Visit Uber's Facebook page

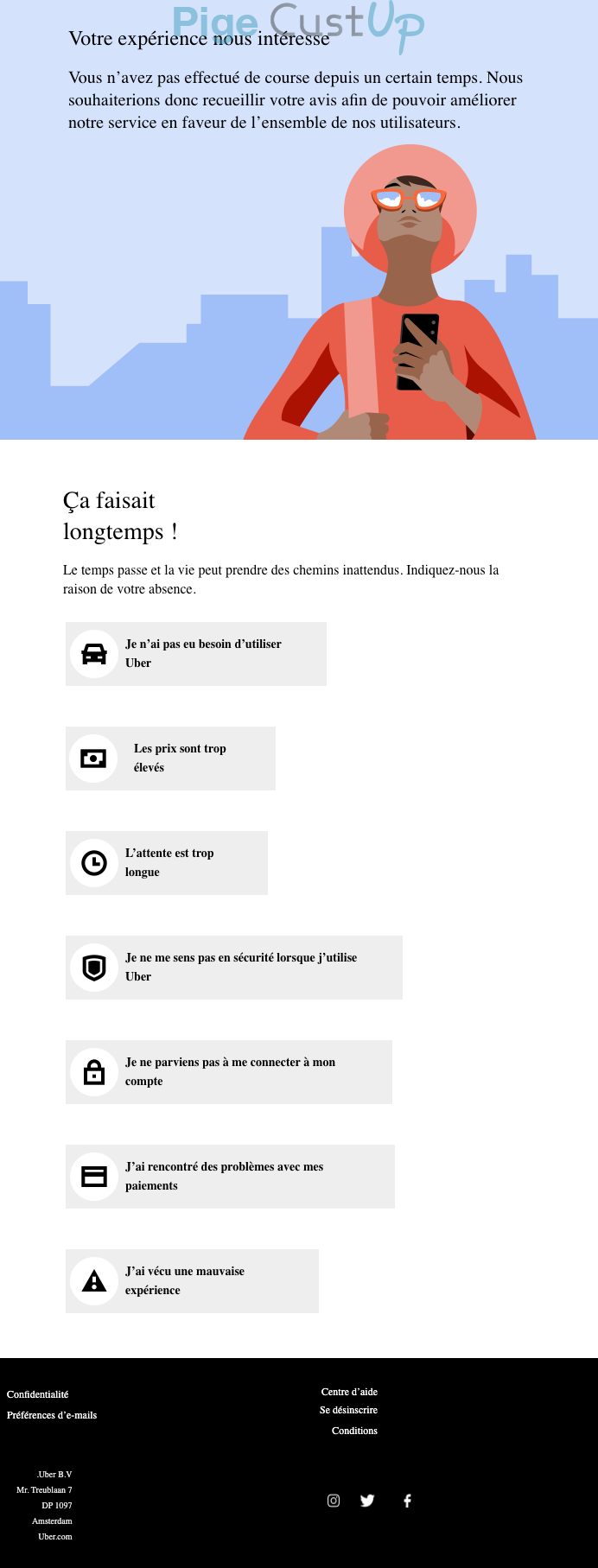(407, 1501)
